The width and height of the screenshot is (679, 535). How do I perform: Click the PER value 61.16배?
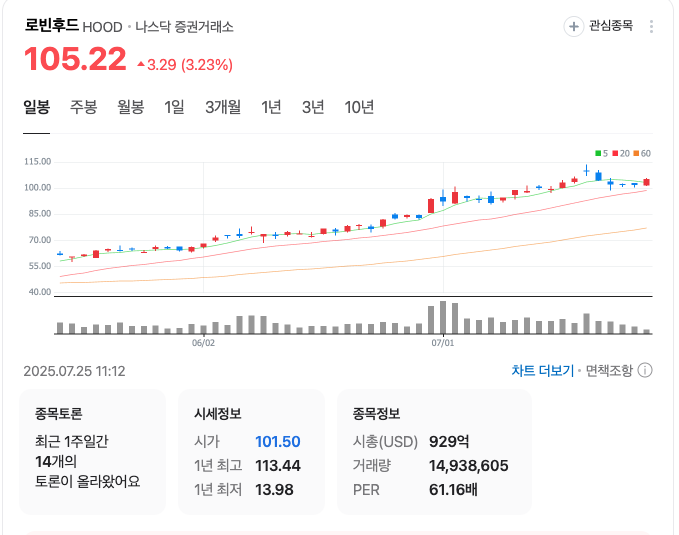tap(453, 490)
